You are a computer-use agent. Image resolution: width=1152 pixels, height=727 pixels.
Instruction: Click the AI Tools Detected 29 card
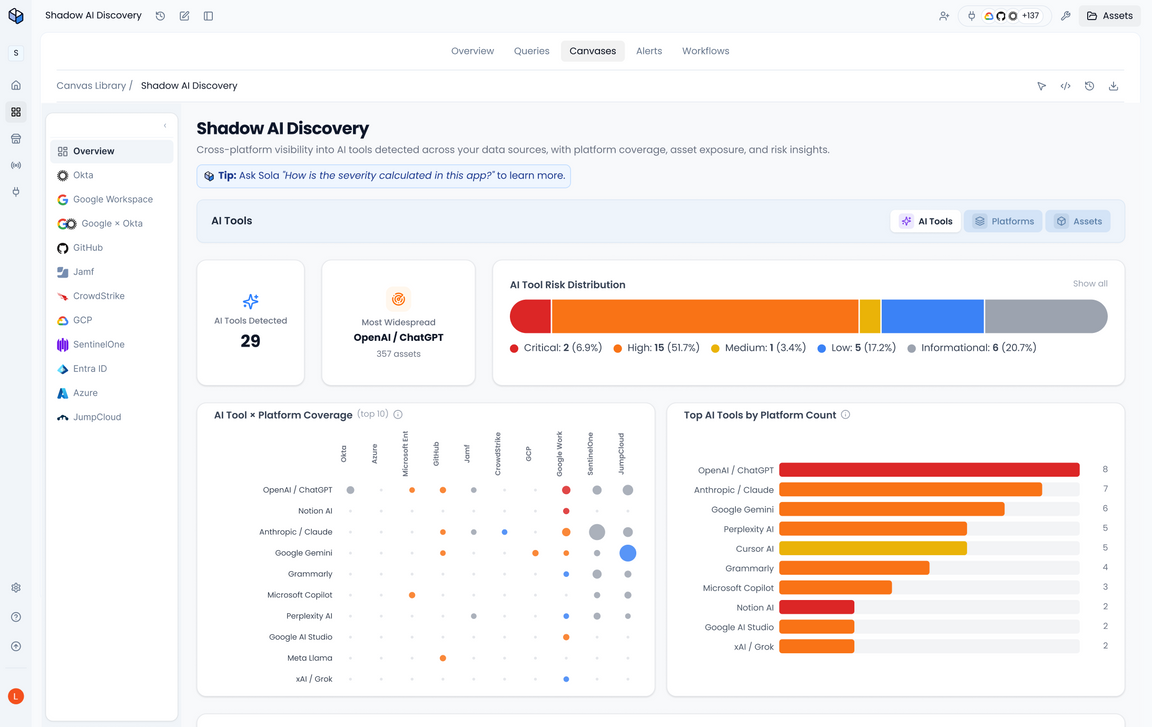[x=251, y=322]
